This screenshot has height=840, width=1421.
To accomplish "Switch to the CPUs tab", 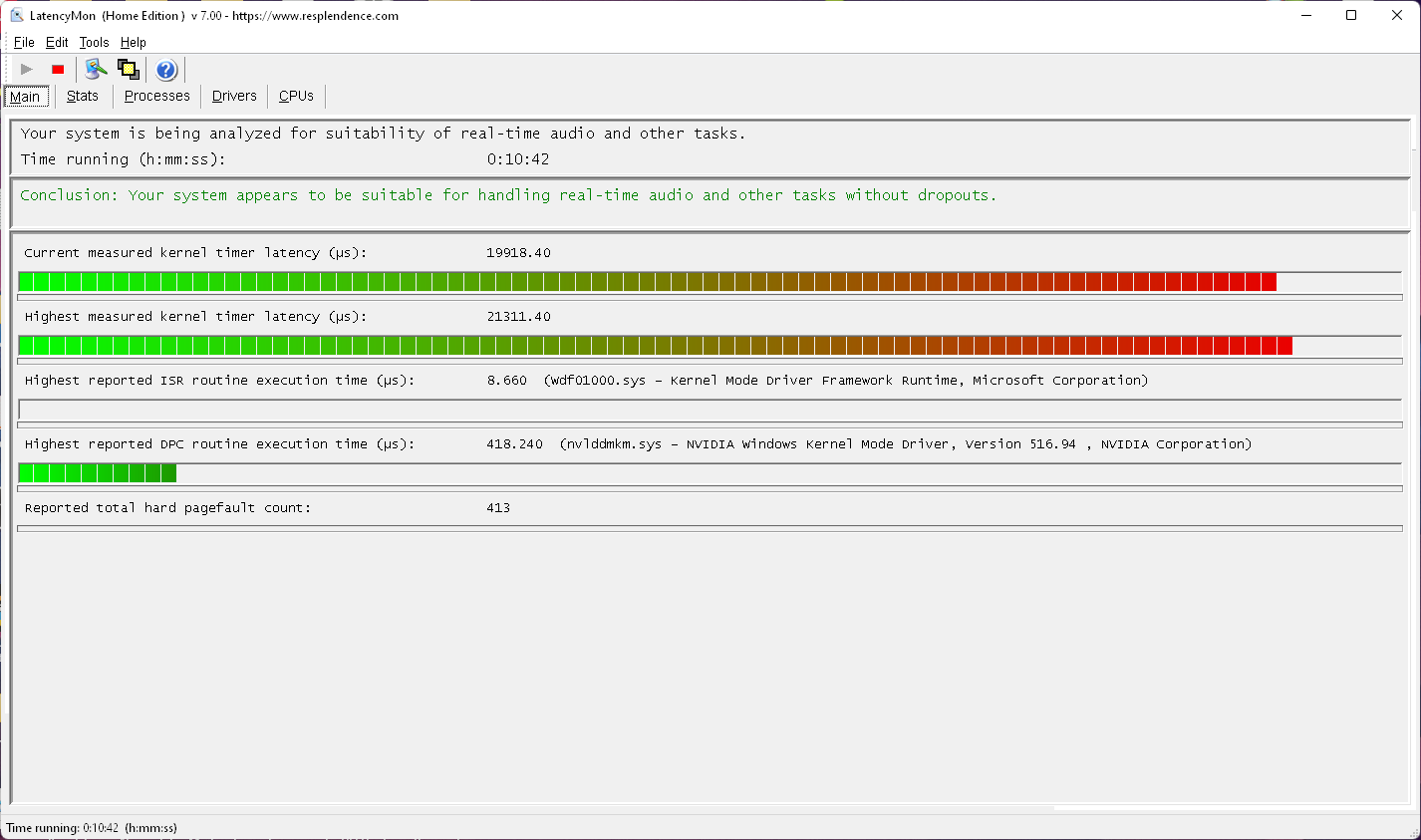I will pos(296,96).
